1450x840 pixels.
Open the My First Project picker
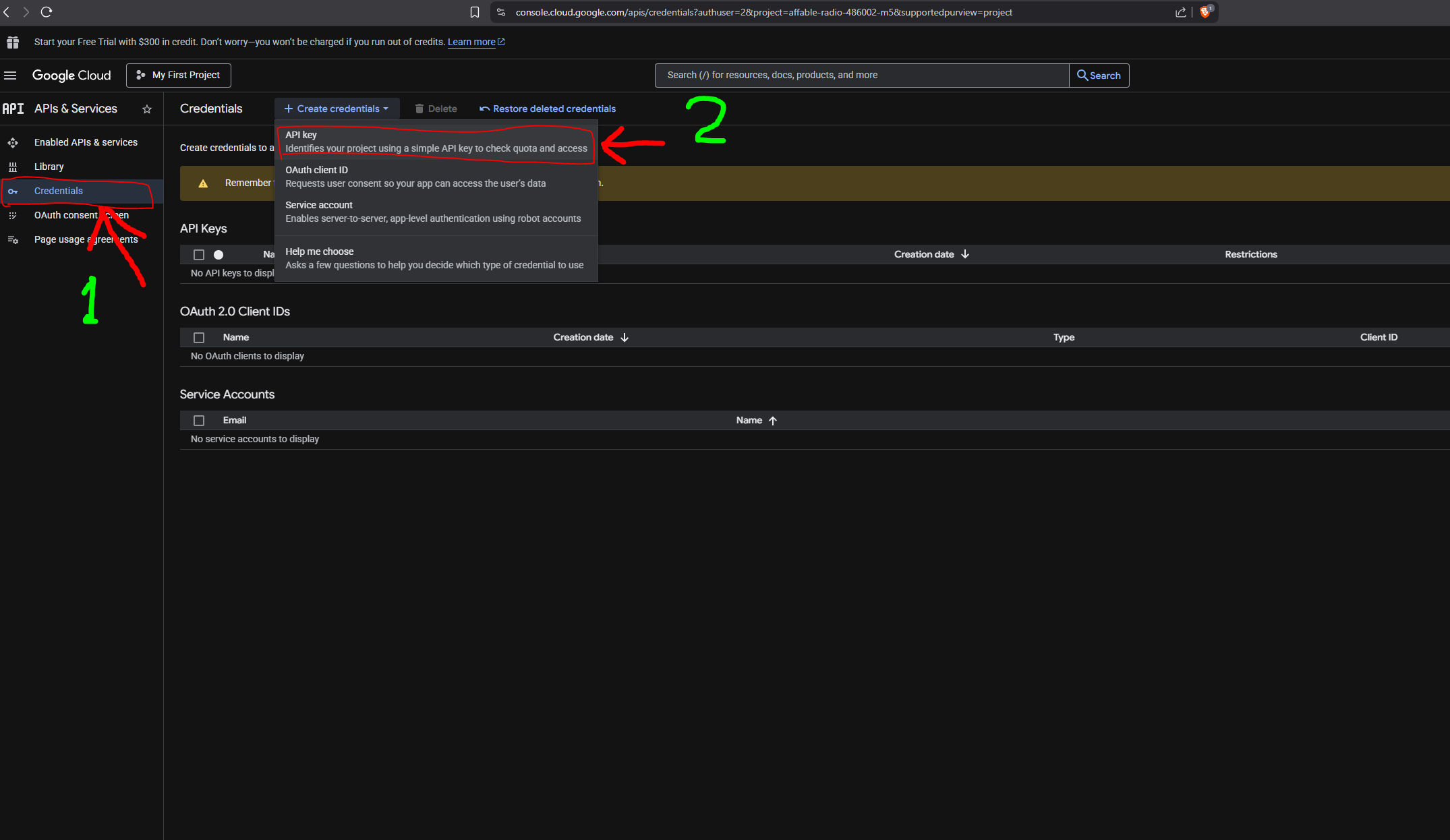178,75
